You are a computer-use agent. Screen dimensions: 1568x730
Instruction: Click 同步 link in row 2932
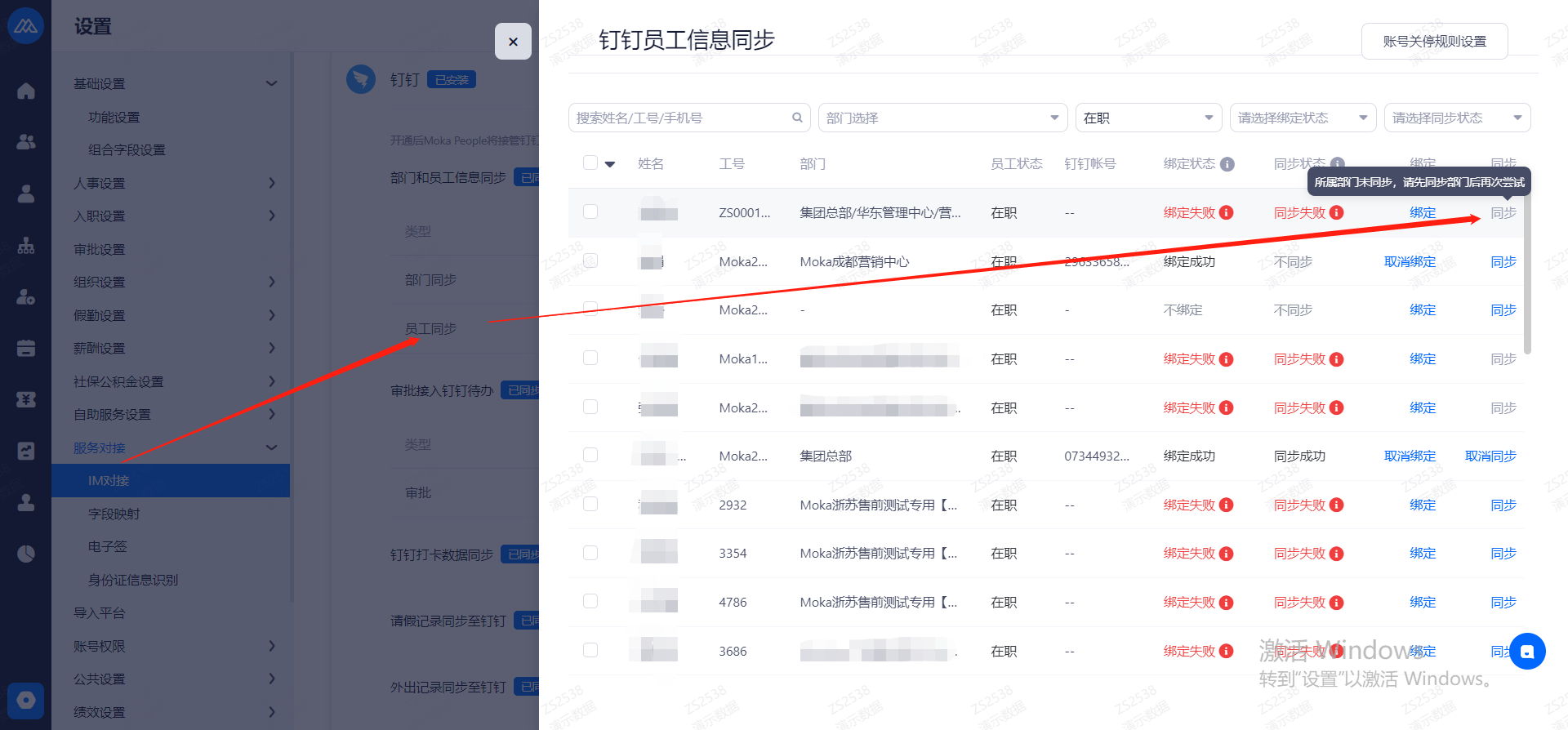(1503, 505)
